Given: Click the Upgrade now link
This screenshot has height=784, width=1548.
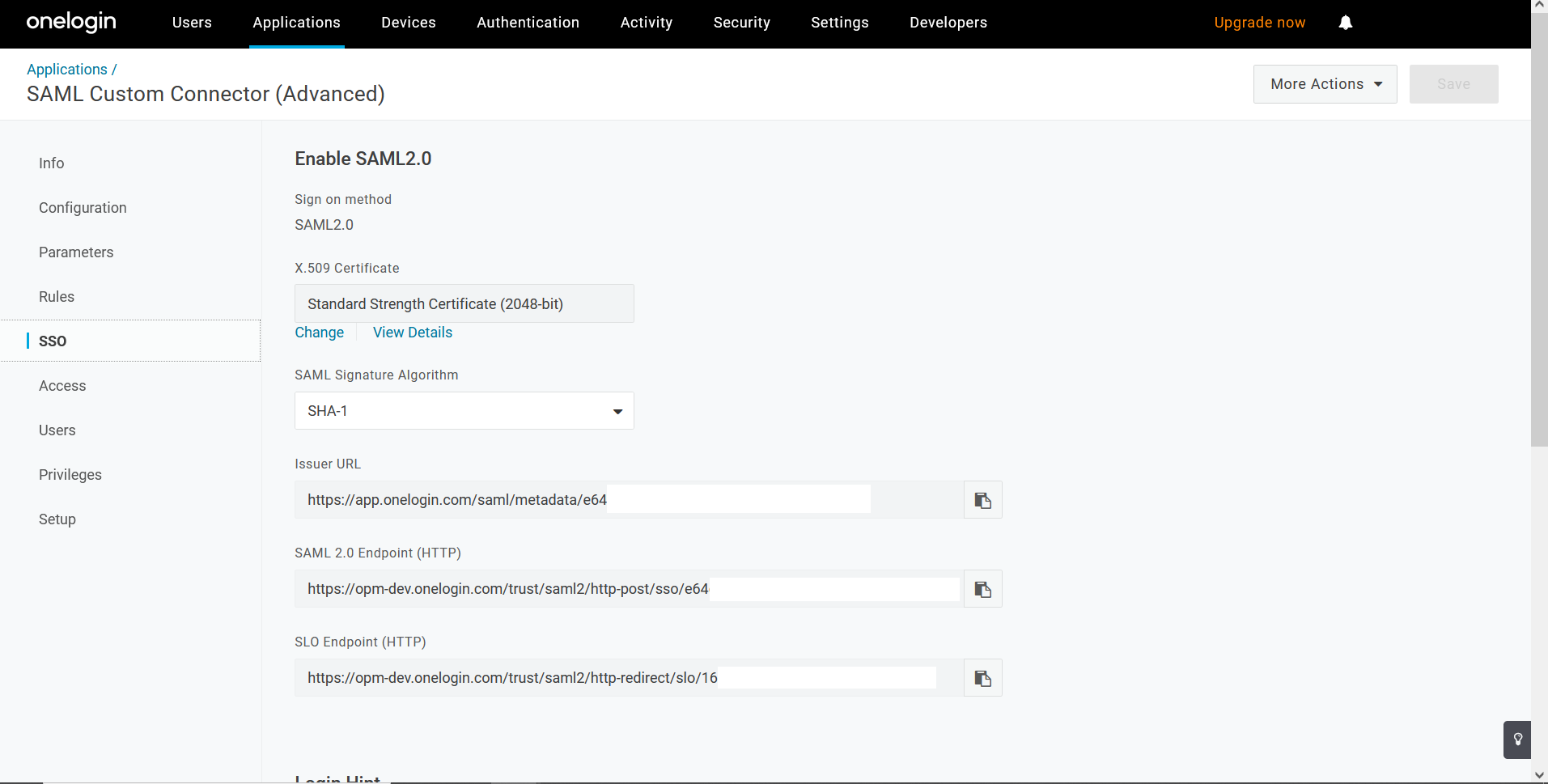Looking at the screenshot, I should coord(1260,23).
